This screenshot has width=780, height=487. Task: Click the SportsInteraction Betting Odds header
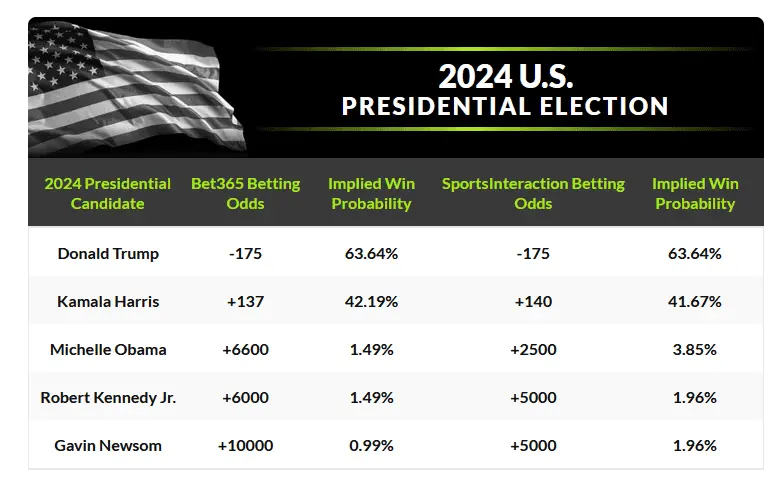pyautogui.click(x=533, y=193)
